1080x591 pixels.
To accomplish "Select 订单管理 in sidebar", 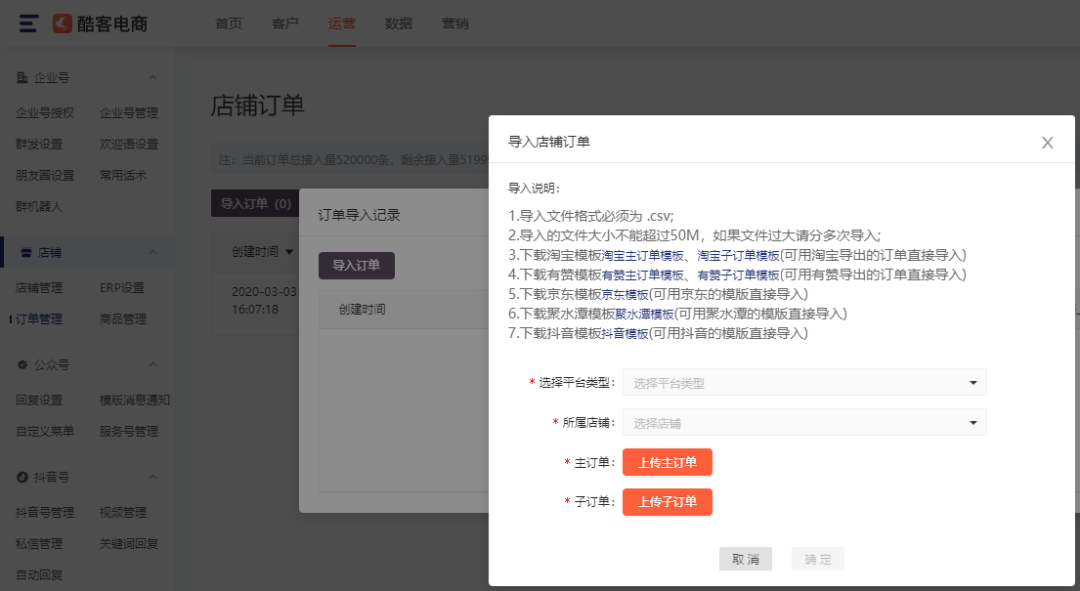I will click(x=39, y=319).
